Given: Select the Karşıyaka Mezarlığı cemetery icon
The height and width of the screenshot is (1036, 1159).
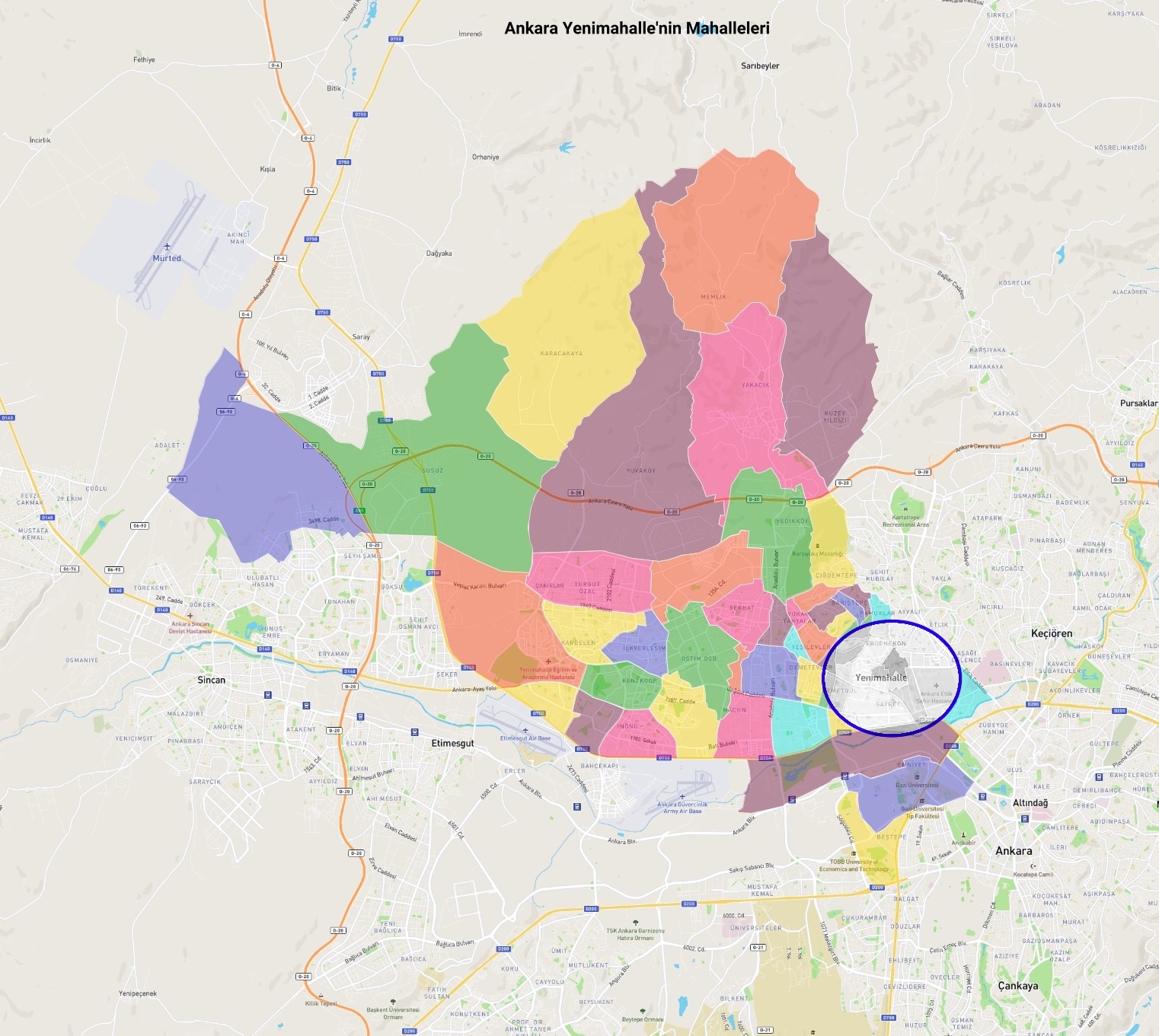Looking at the screenshot, I should coord(817,546).
